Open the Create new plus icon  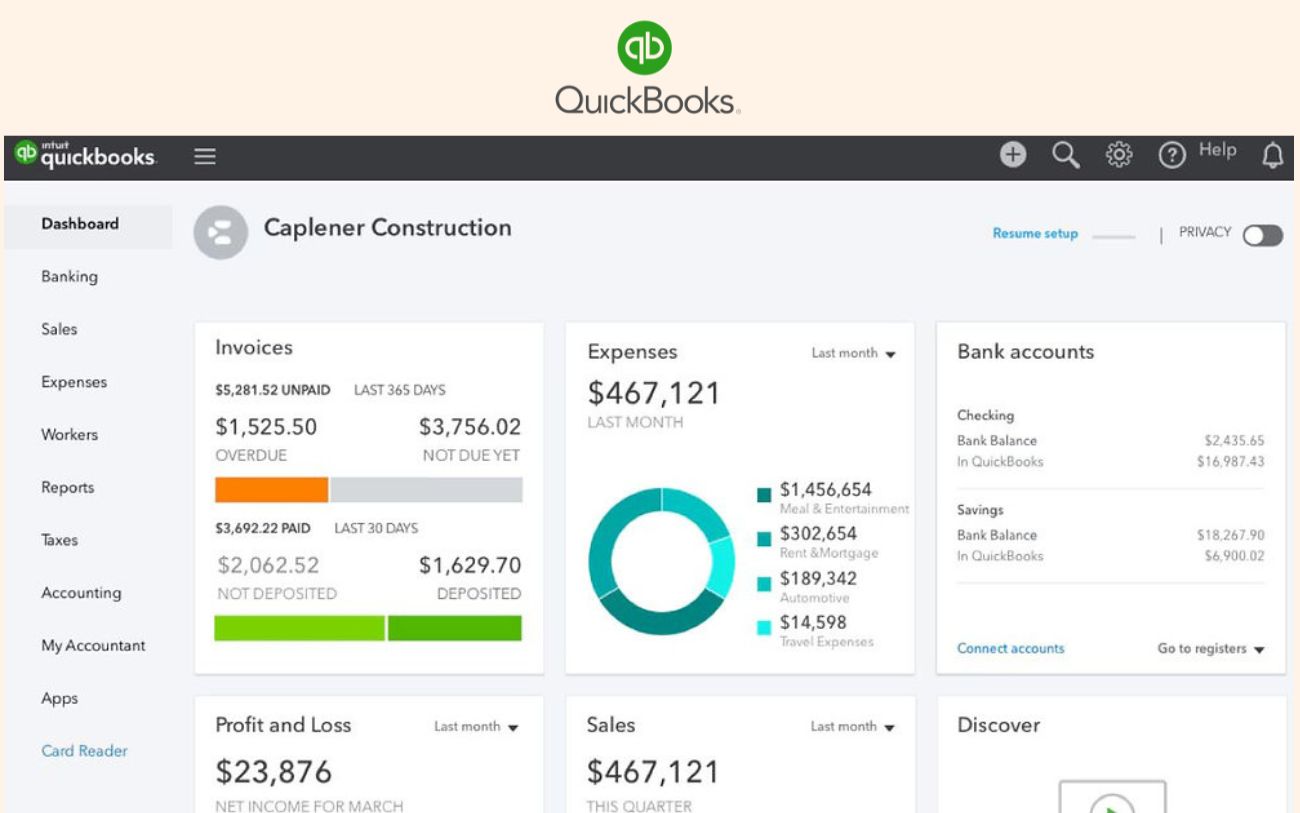[x=1014, y=154]
